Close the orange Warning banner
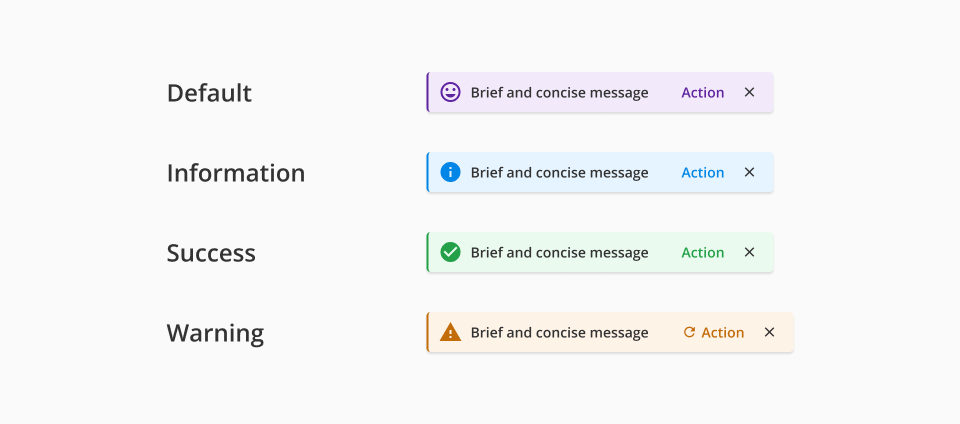This screenshot has height=424, width=960. coord(769,332)
